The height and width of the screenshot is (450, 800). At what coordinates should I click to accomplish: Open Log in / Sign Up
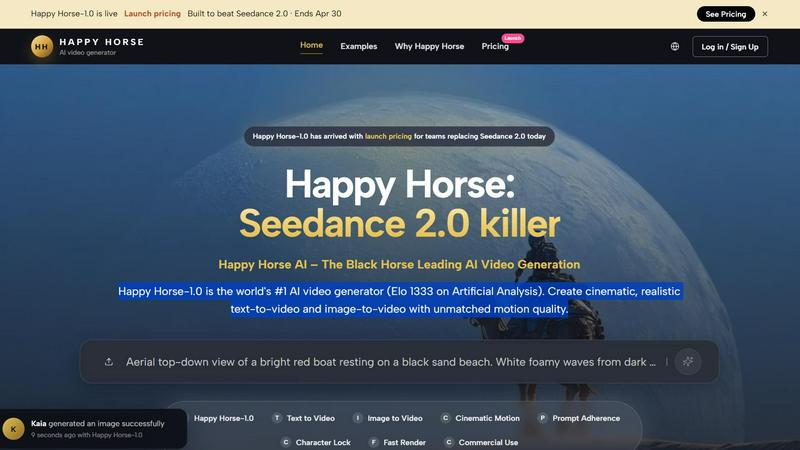coord(730,46)
